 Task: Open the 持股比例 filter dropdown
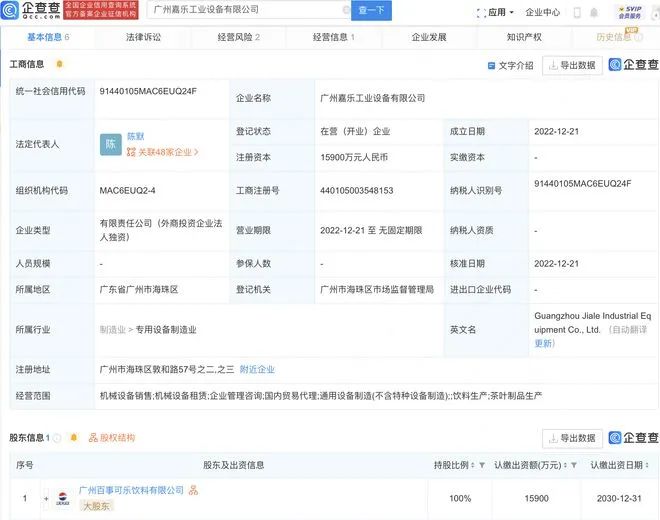coord(482,465)
